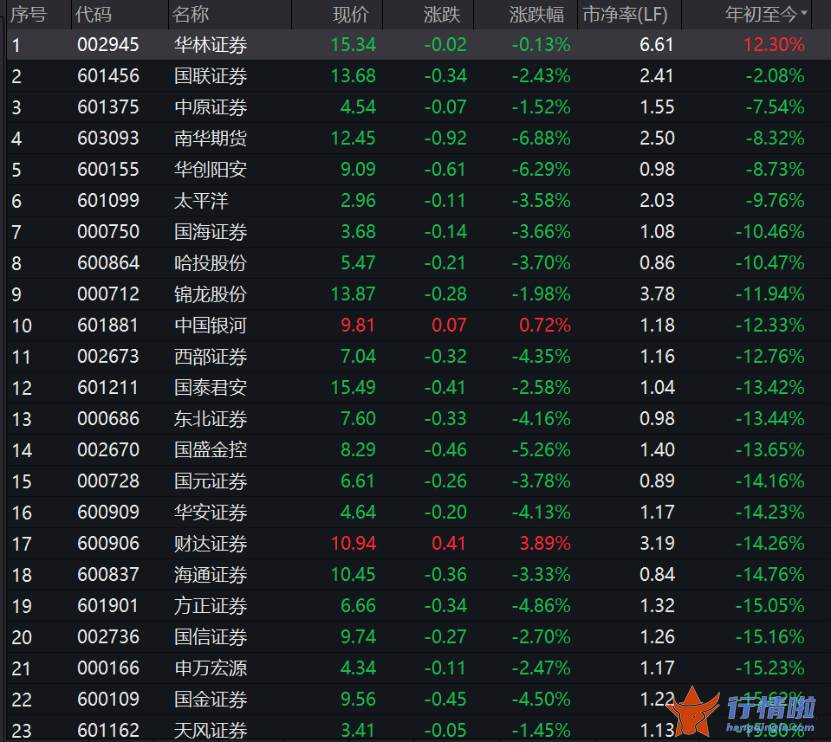Click stock code 601375

[108, 108]
